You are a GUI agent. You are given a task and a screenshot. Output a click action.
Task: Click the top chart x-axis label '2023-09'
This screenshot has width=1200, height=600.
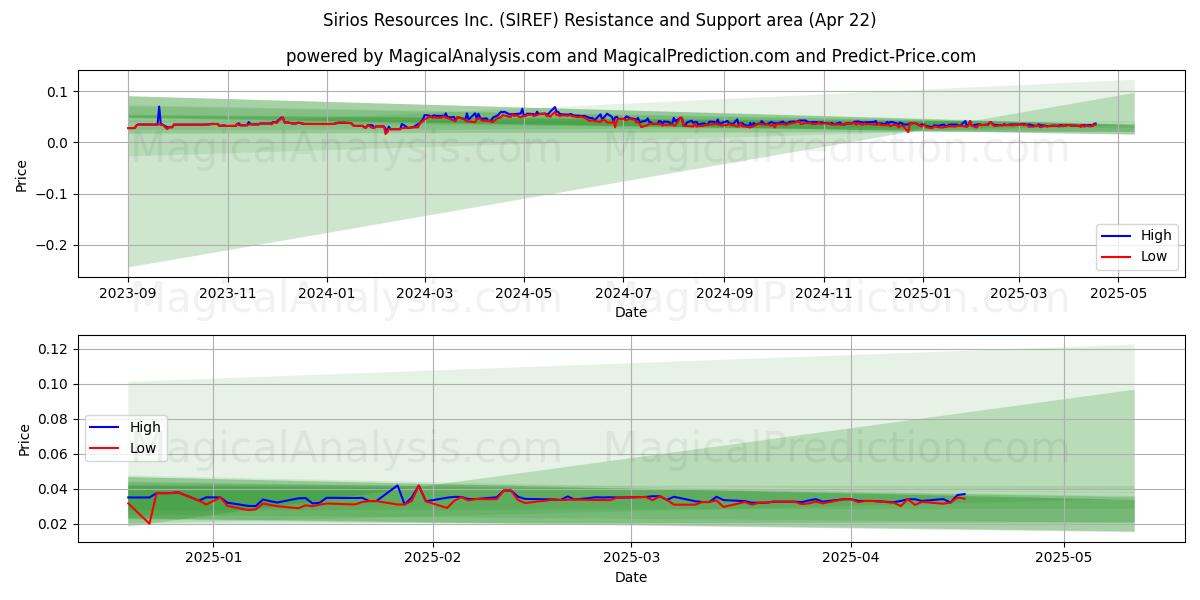pos(128,292)
